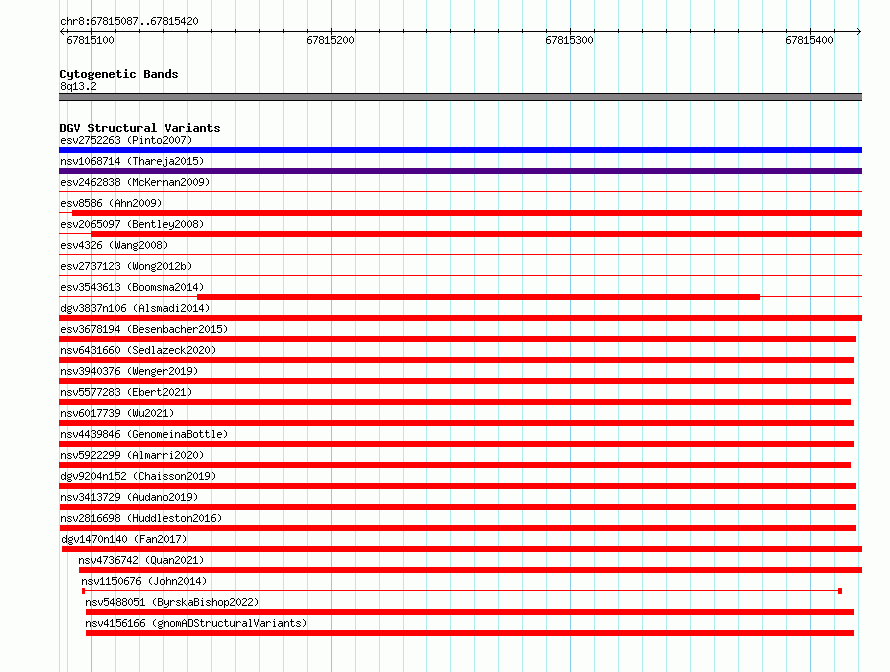Open nsv1150676 (John2014) label
Image resolution: width=890 pixels, height=672 pixels.
[x=144, y=581]
